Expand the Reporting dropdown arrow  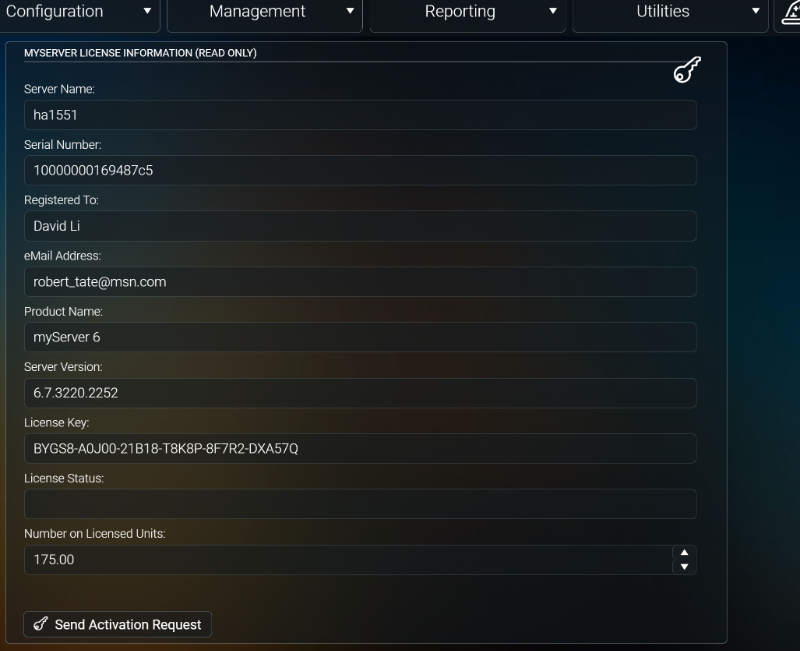click(x=553, y=11)
